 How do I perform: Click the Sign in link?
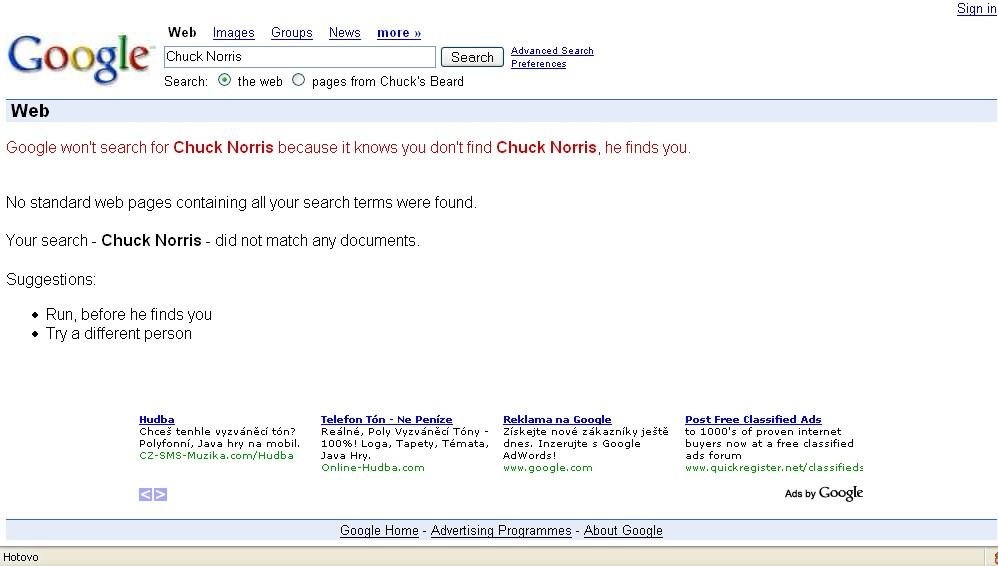pyautogui.click(x=976, y=9)
